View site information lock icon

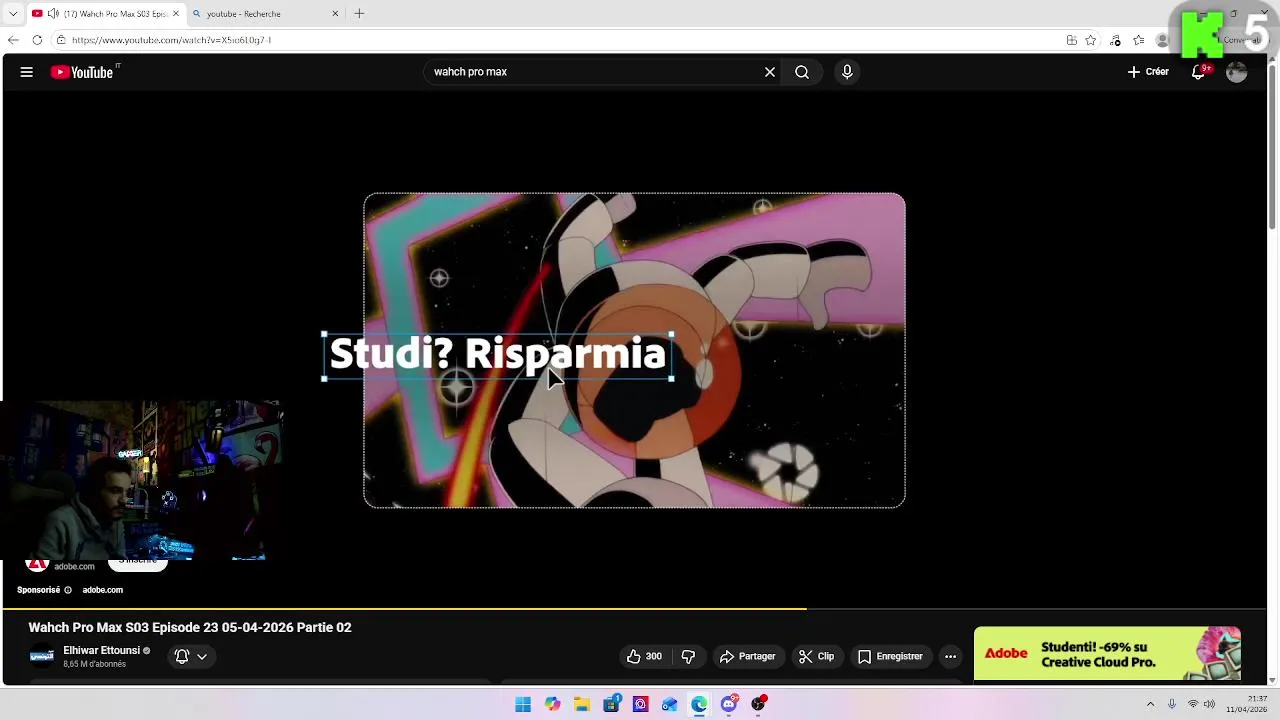[x=61, y=40]
